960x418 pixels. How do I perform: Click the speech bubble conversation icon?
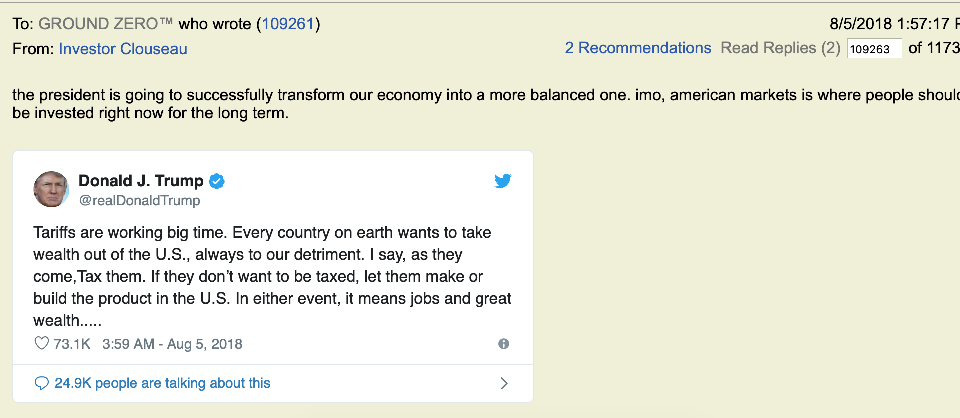coord(41,383)
